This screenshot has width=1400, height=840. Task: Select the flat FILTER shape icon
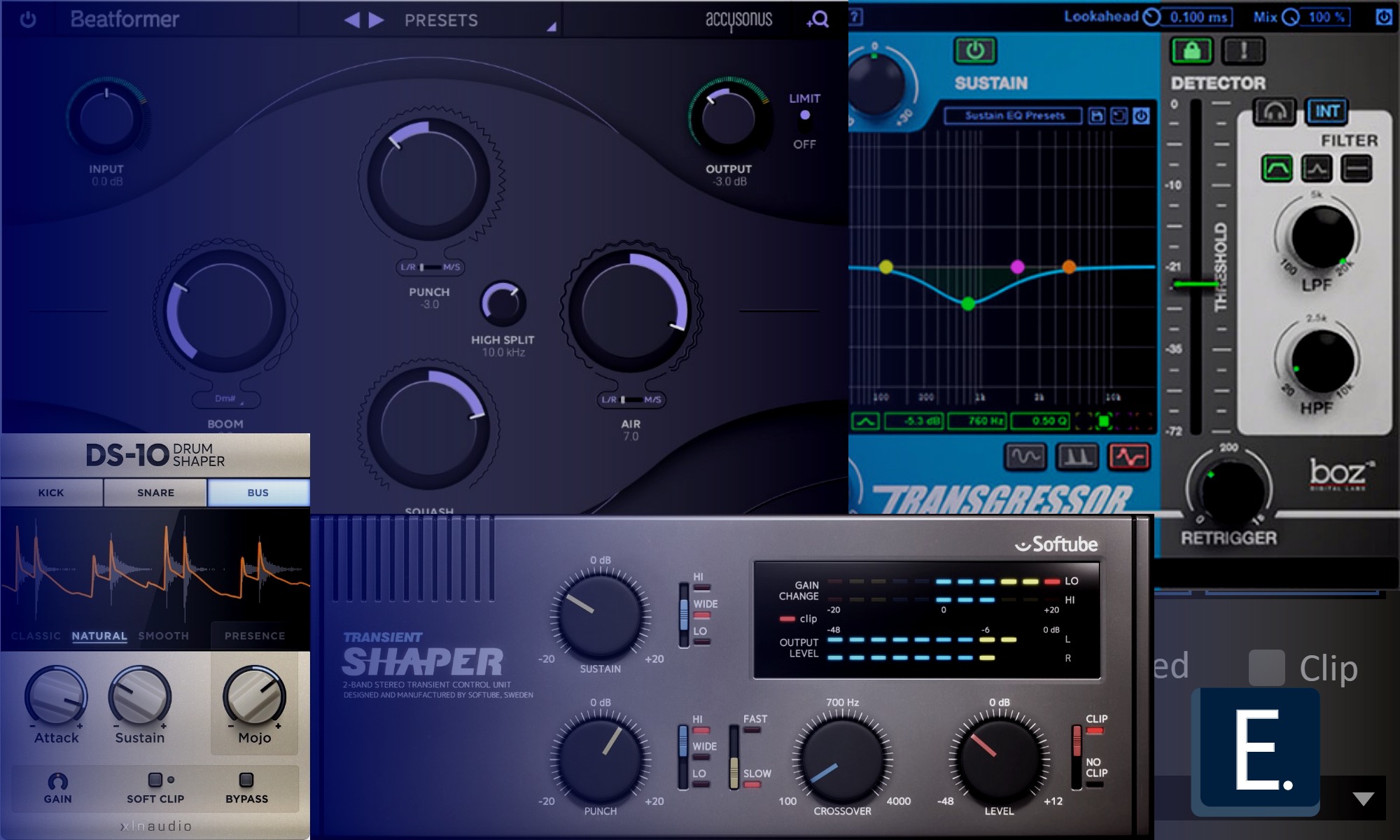tap(1357, 169)
